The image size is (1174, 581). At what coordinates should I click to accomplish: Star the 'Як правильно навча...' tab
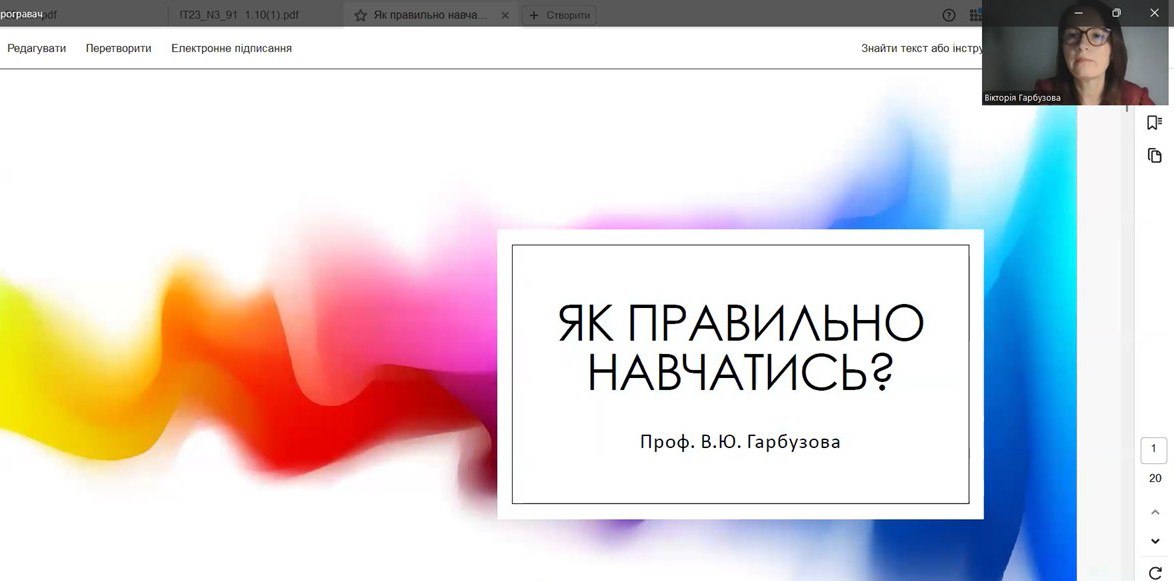(x=360, y=15)
